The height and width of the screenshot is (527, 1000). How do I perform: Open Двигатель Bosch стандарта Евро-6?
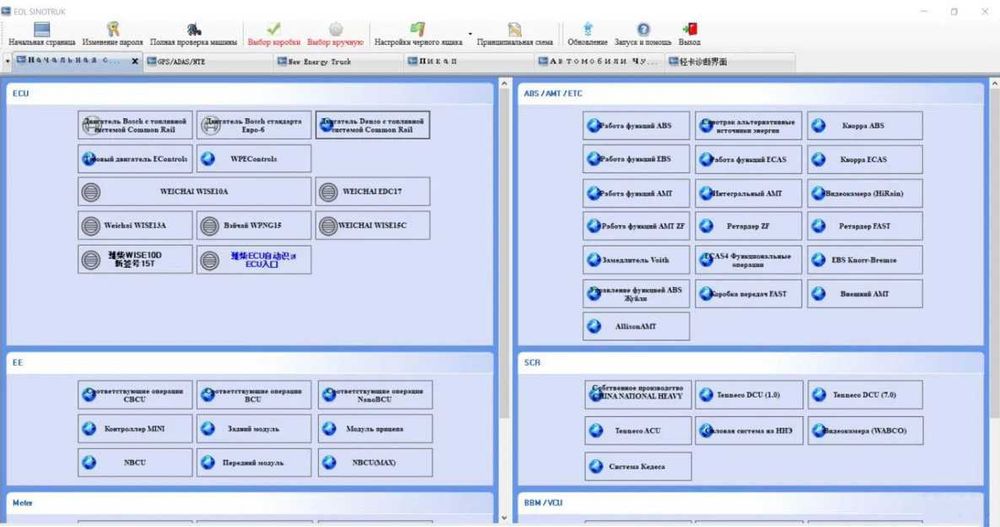click(254, 125)
